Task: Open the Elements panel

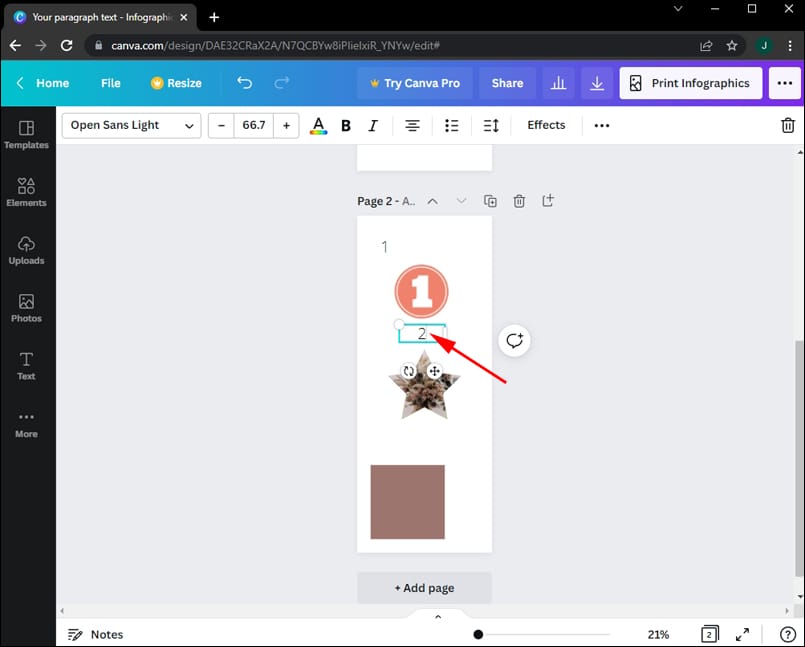Action: pyautogui.click(x=26, y=190)
